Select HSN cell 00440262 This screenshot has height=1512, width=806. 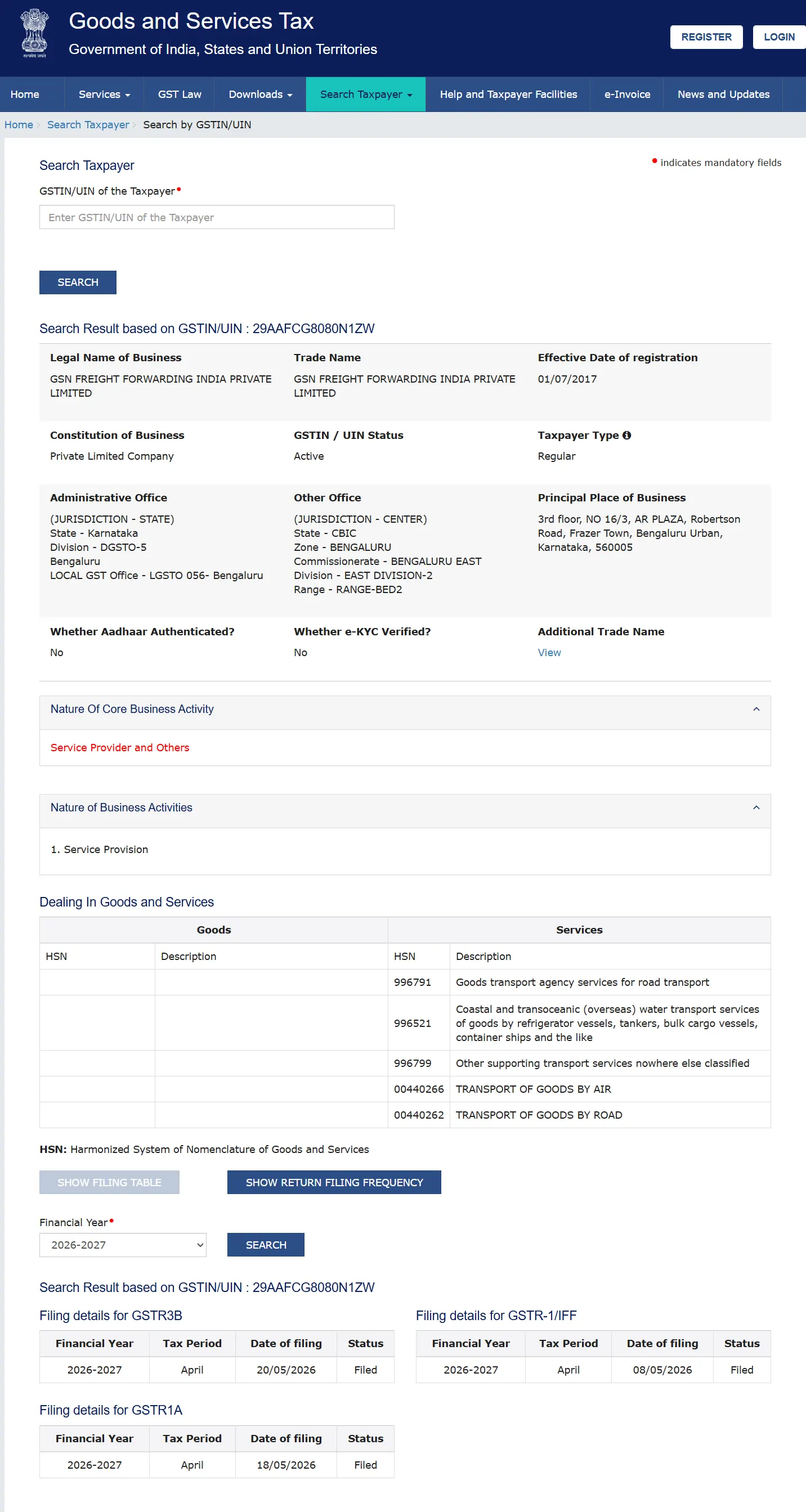[x=419, y=1115]
